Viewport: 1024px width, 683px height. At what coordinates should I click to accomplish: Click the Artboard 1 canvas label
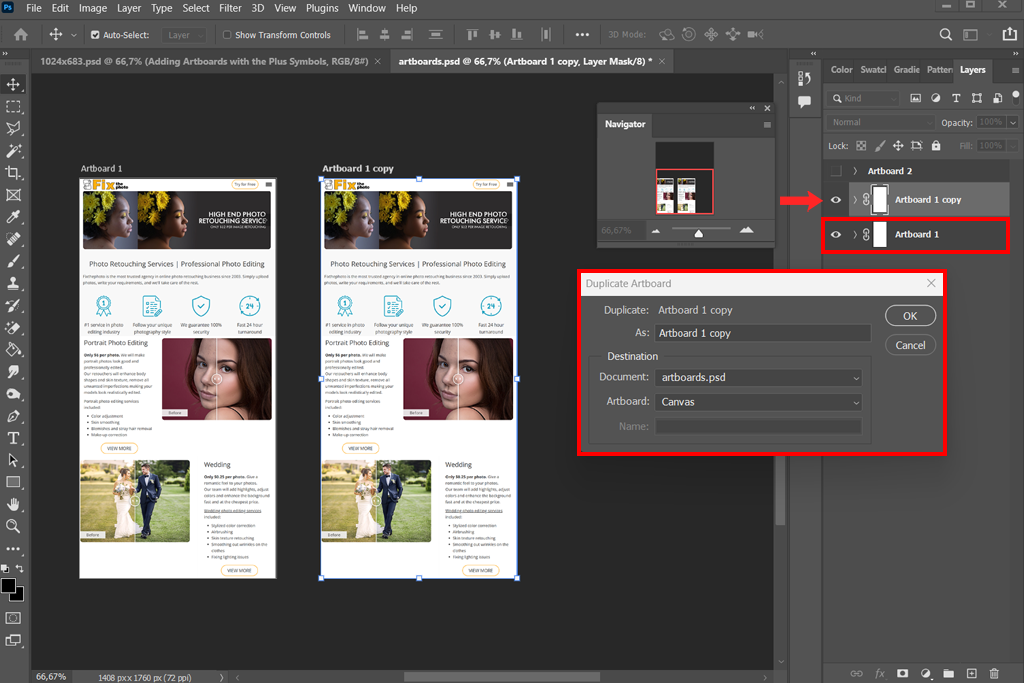point(101,168)
